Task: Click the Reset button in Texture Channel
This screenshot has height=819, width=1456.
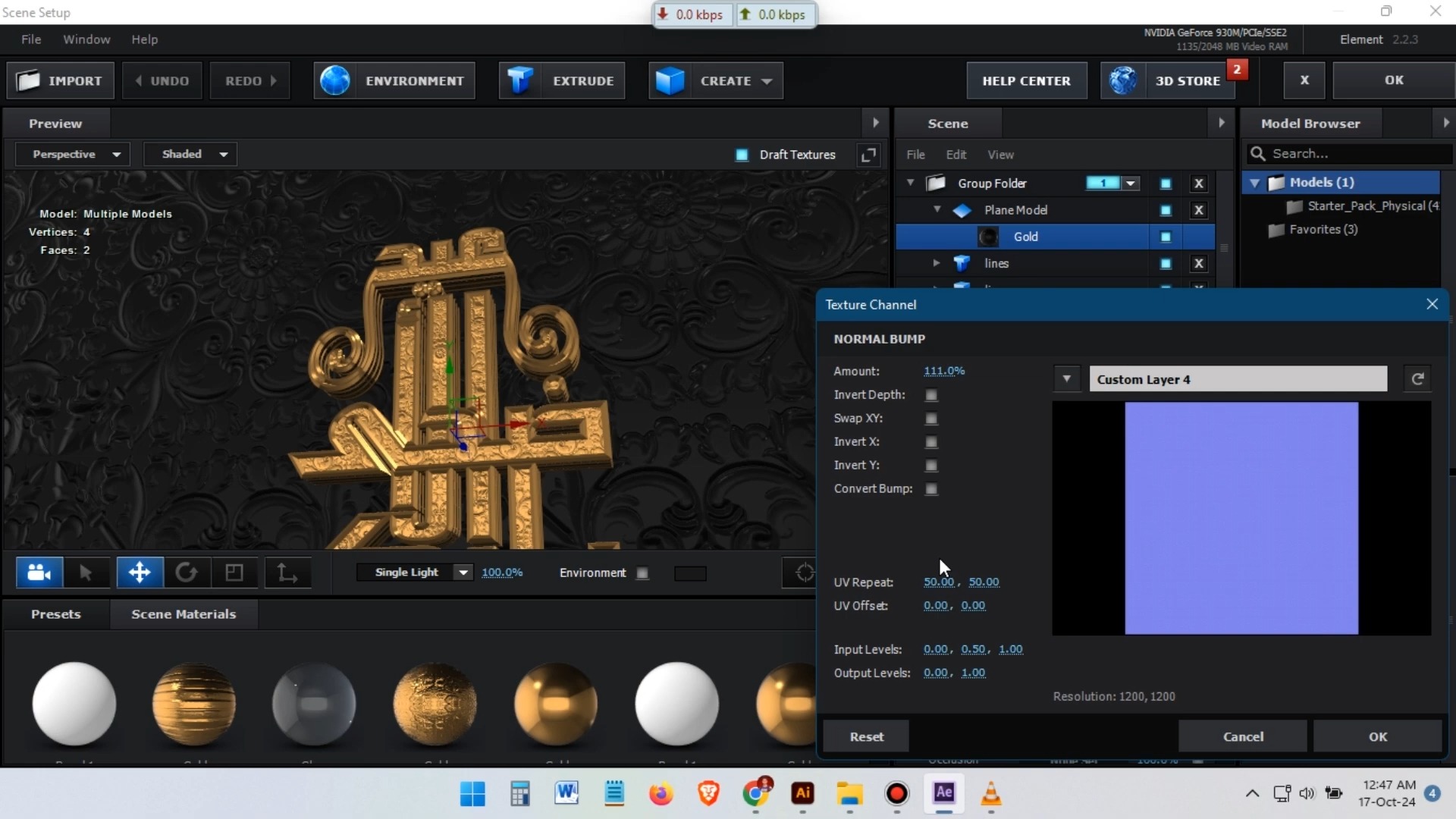Action: [865, 736]
